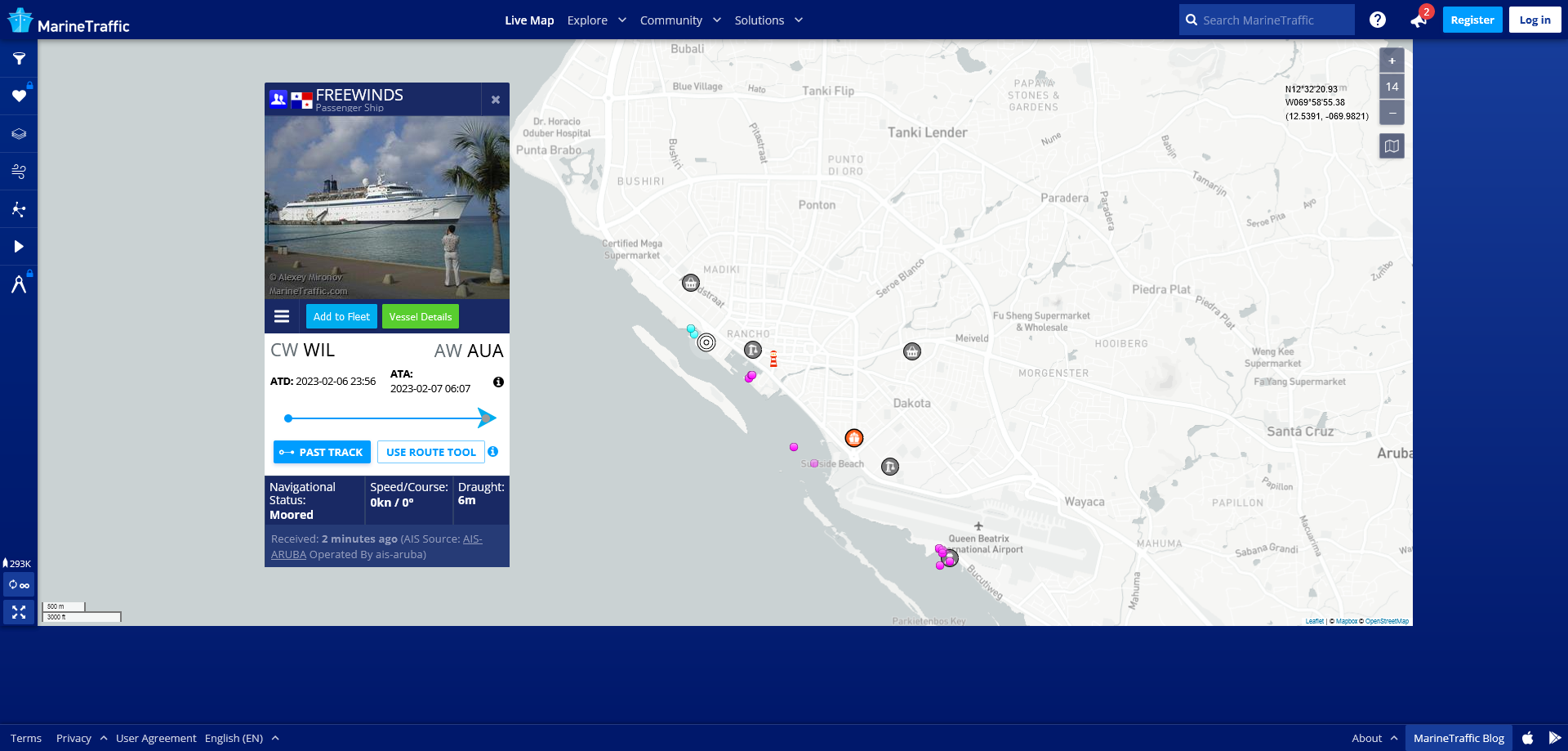Open the MarineTraffic Blog link
Screen dimensions: 1568x751
1459,738
